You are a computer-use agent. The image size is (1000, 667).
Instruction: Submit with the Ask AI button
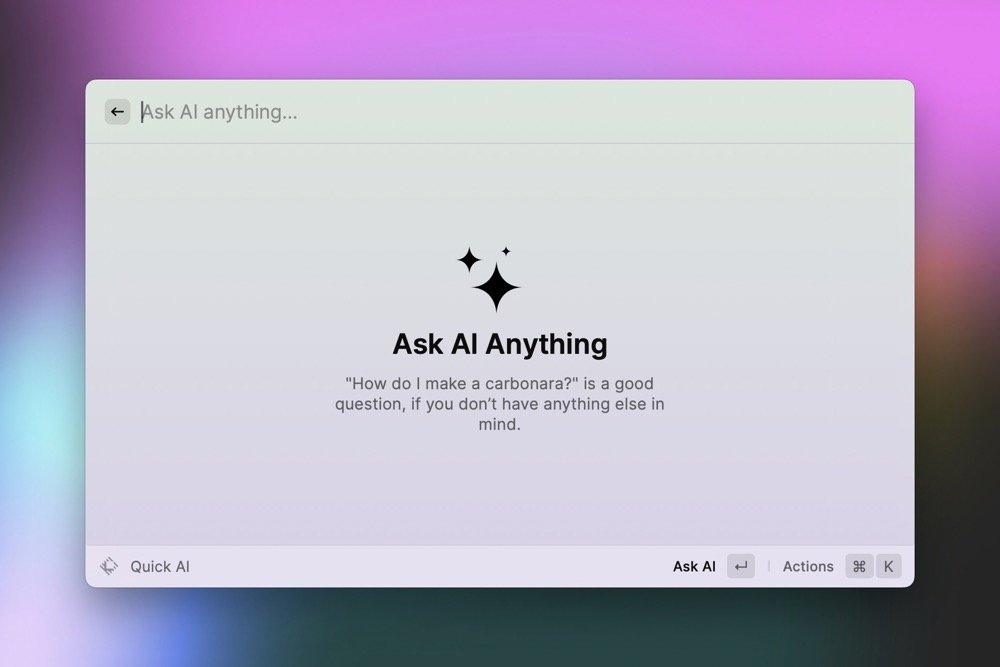[x=694, y=566]
